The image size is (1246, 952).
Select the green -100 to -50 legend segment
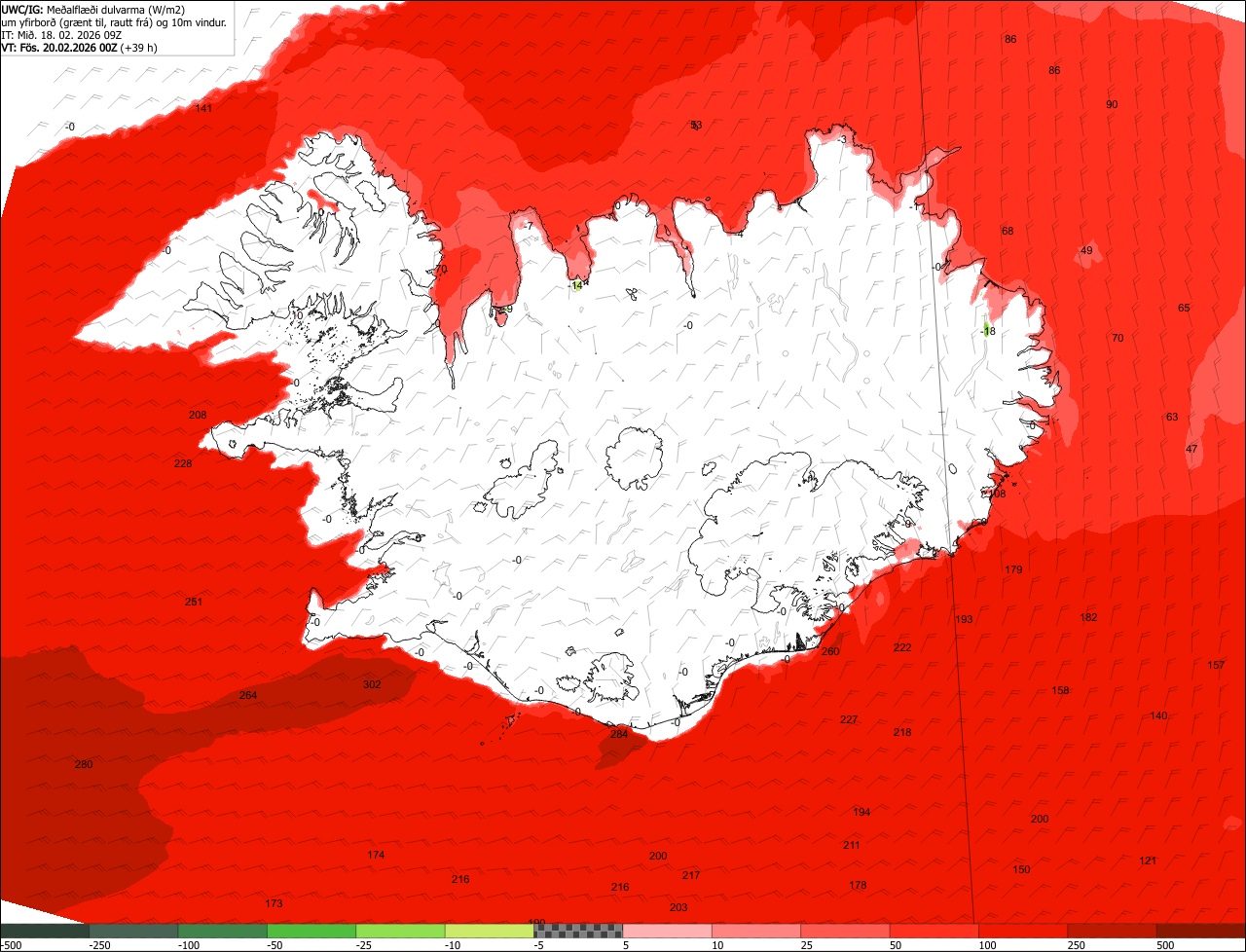coord(223,931)
